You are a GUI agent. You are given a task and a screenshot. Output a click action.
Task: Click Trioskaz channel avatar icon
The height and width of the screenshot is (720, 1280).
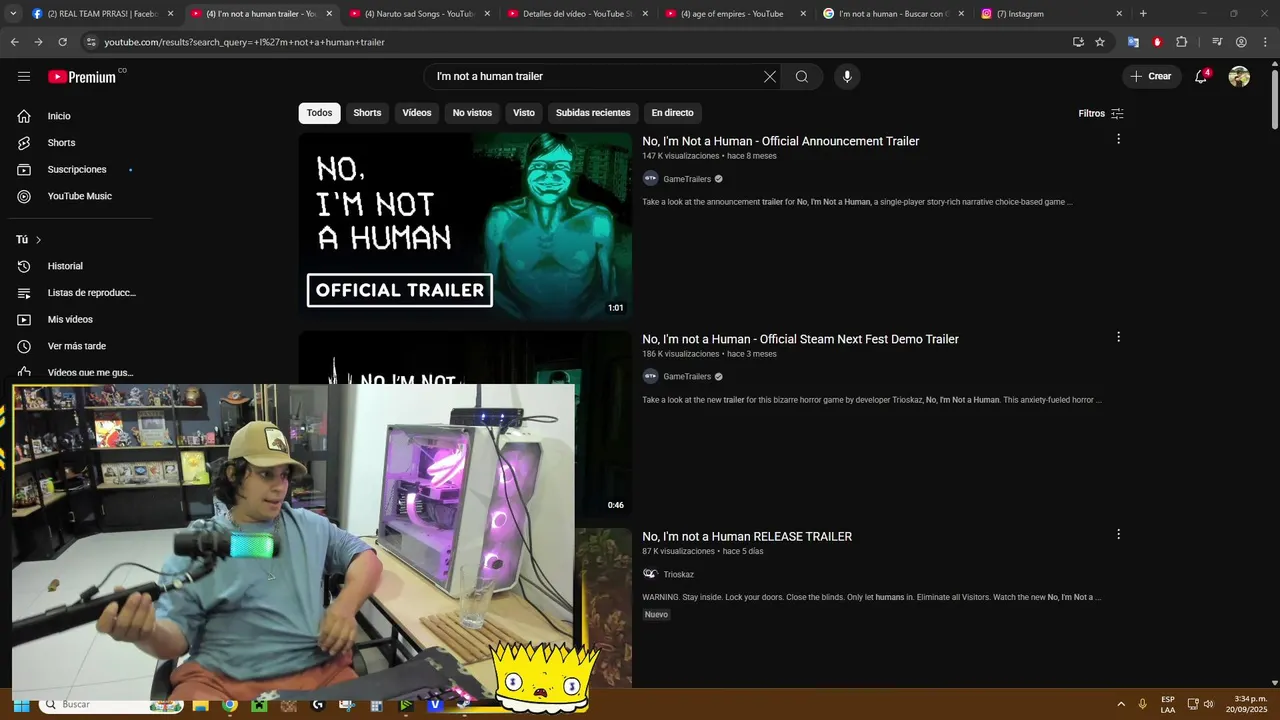pyautogui.click(x=650, y=574)
